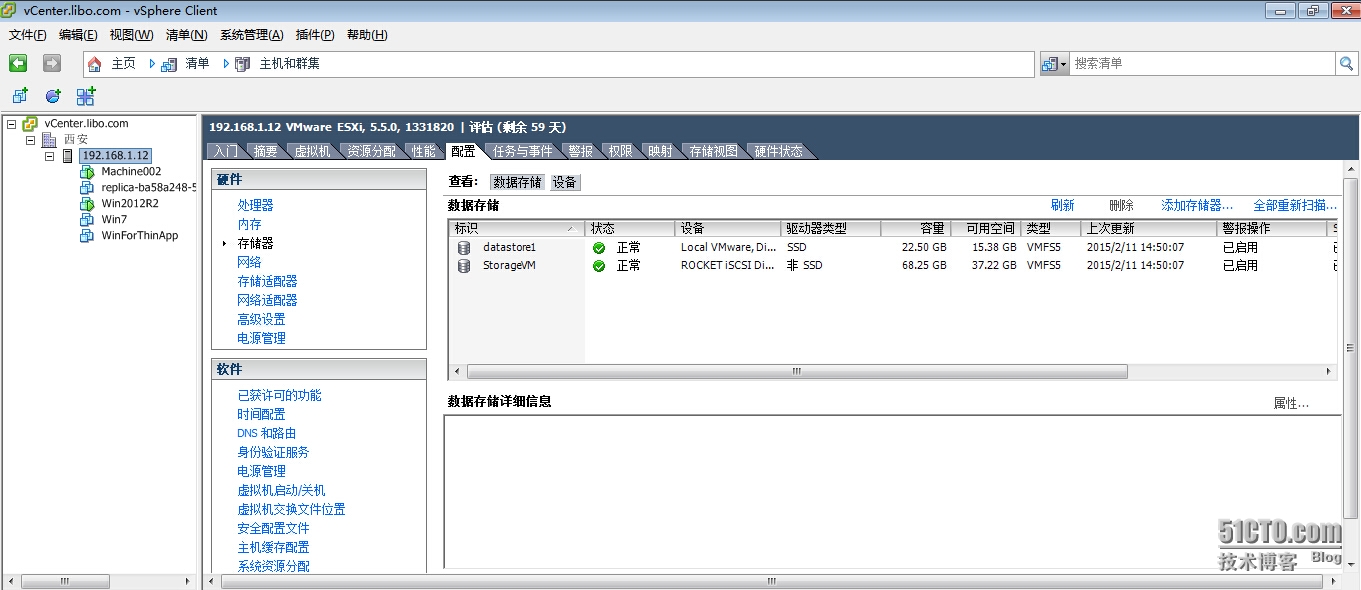The image size is (1361, 590).
Task: Click the 西安 datacenter icon
Action: click(48, 140)
